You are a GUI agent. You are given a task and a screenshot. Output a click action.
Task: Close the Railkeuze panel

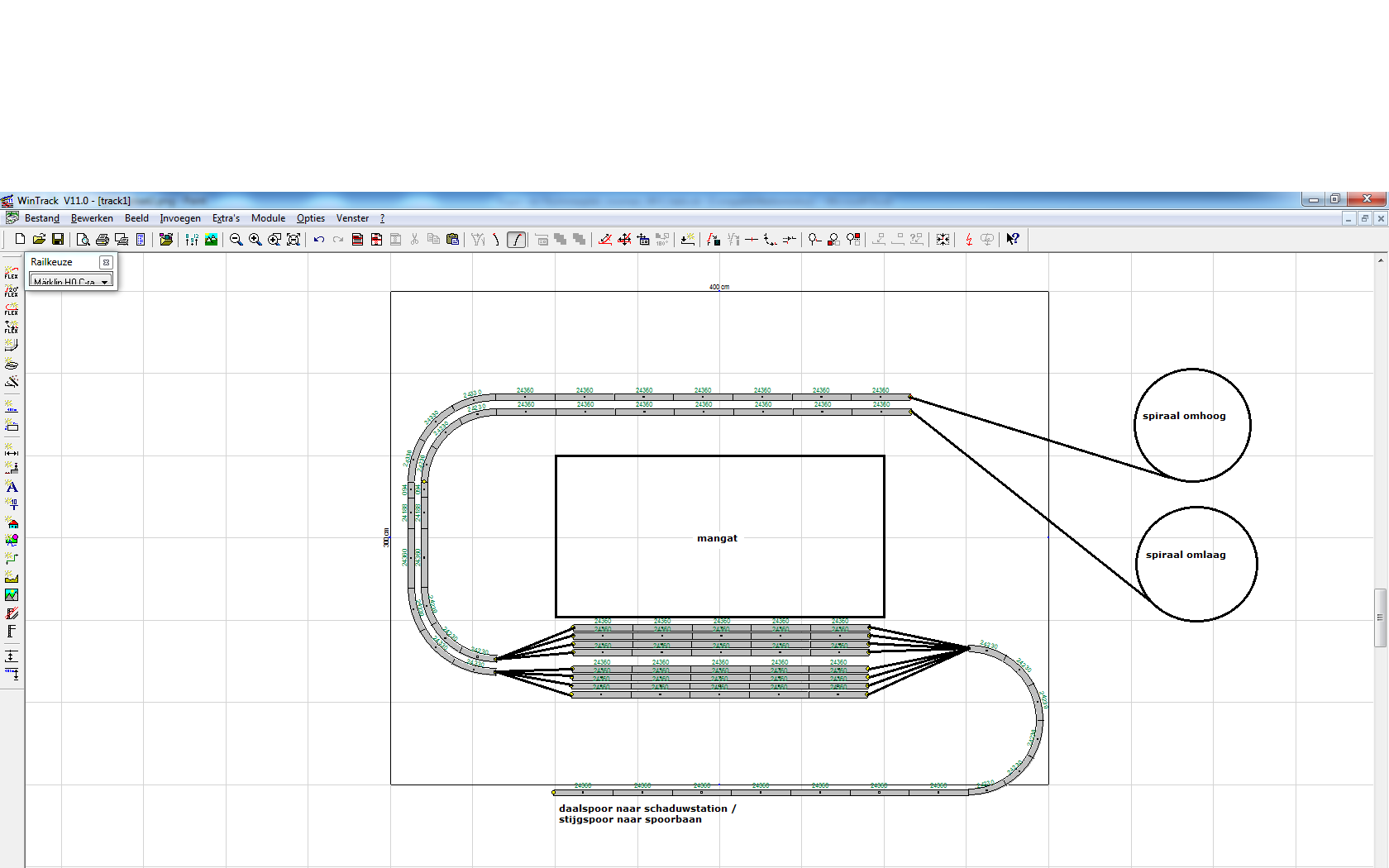pos(106,262)
